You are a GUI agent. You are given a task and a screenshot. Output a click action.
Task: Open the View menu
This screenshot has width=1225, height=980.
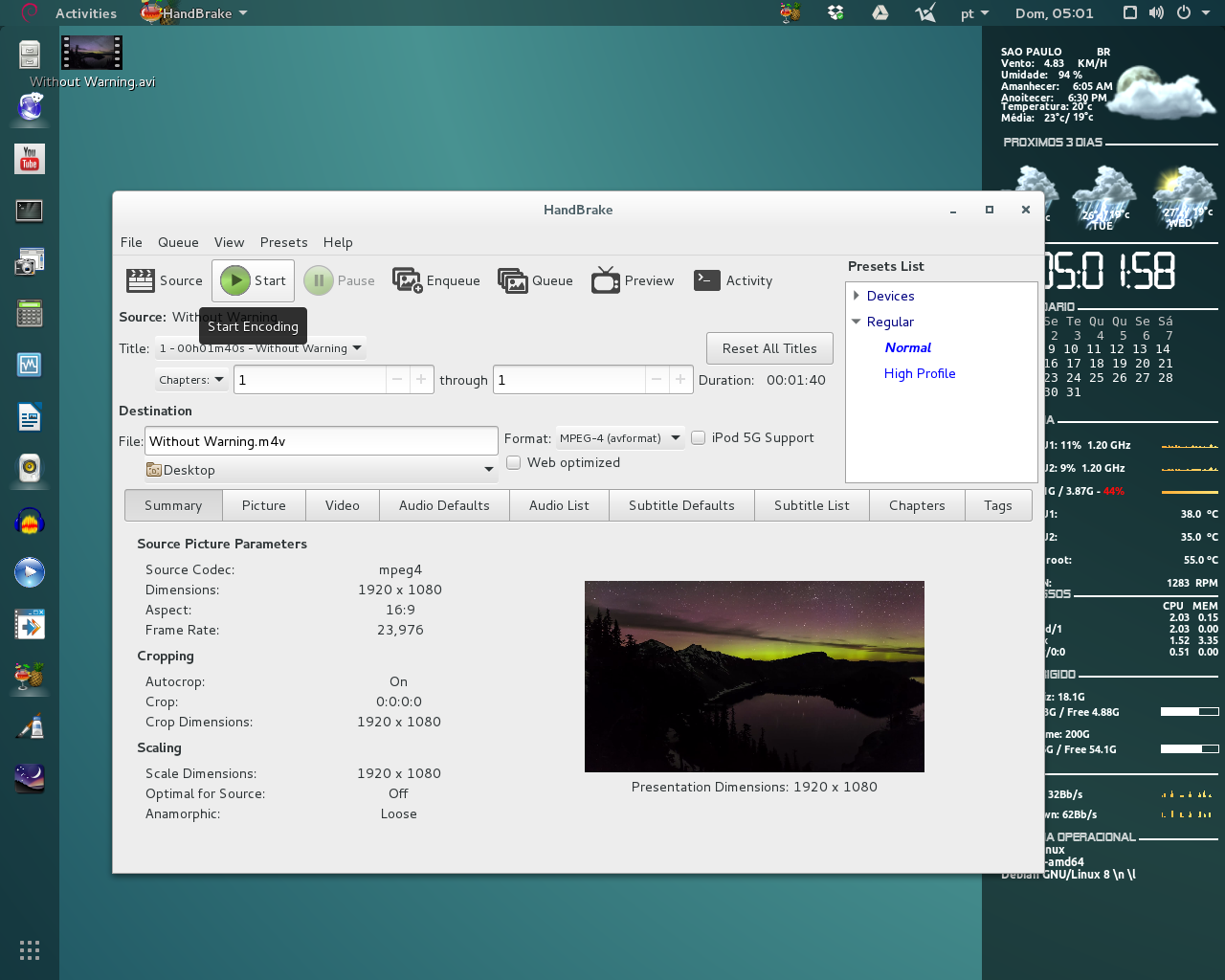point(229,242)
